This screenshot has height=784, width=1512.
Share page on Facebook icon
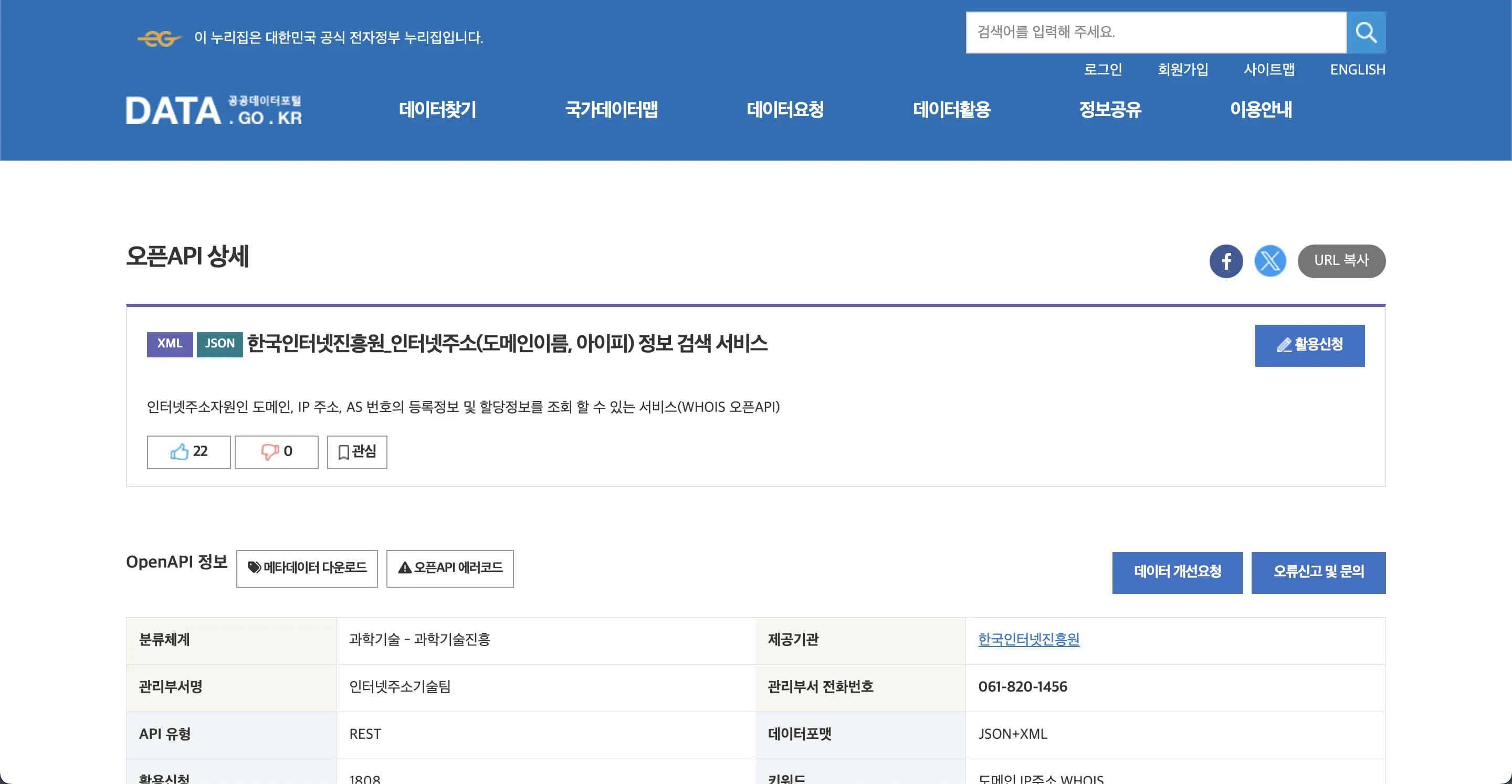[x=1226, y=261]
